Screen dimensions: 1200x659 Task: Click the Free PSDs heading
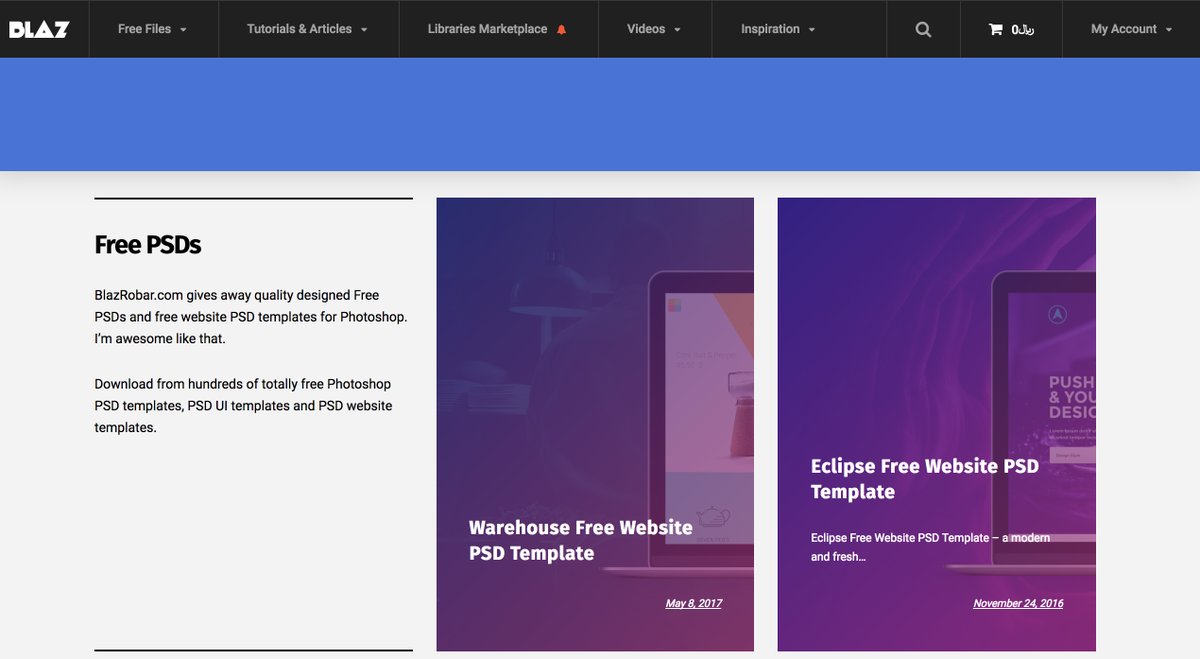pos(148,245)
